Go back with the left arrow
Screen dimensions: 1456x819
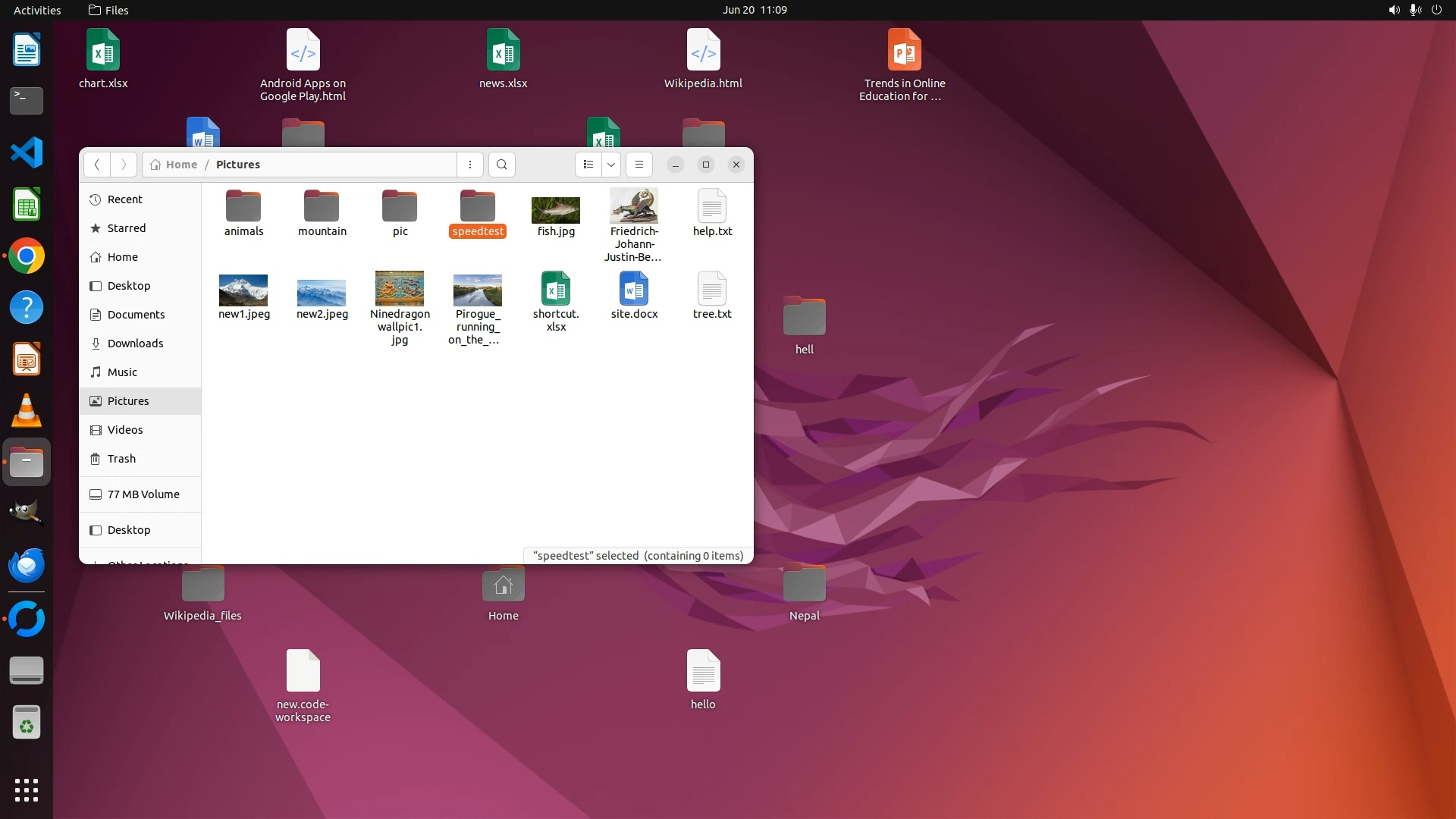pyautogui.click(x=96, y=165)
